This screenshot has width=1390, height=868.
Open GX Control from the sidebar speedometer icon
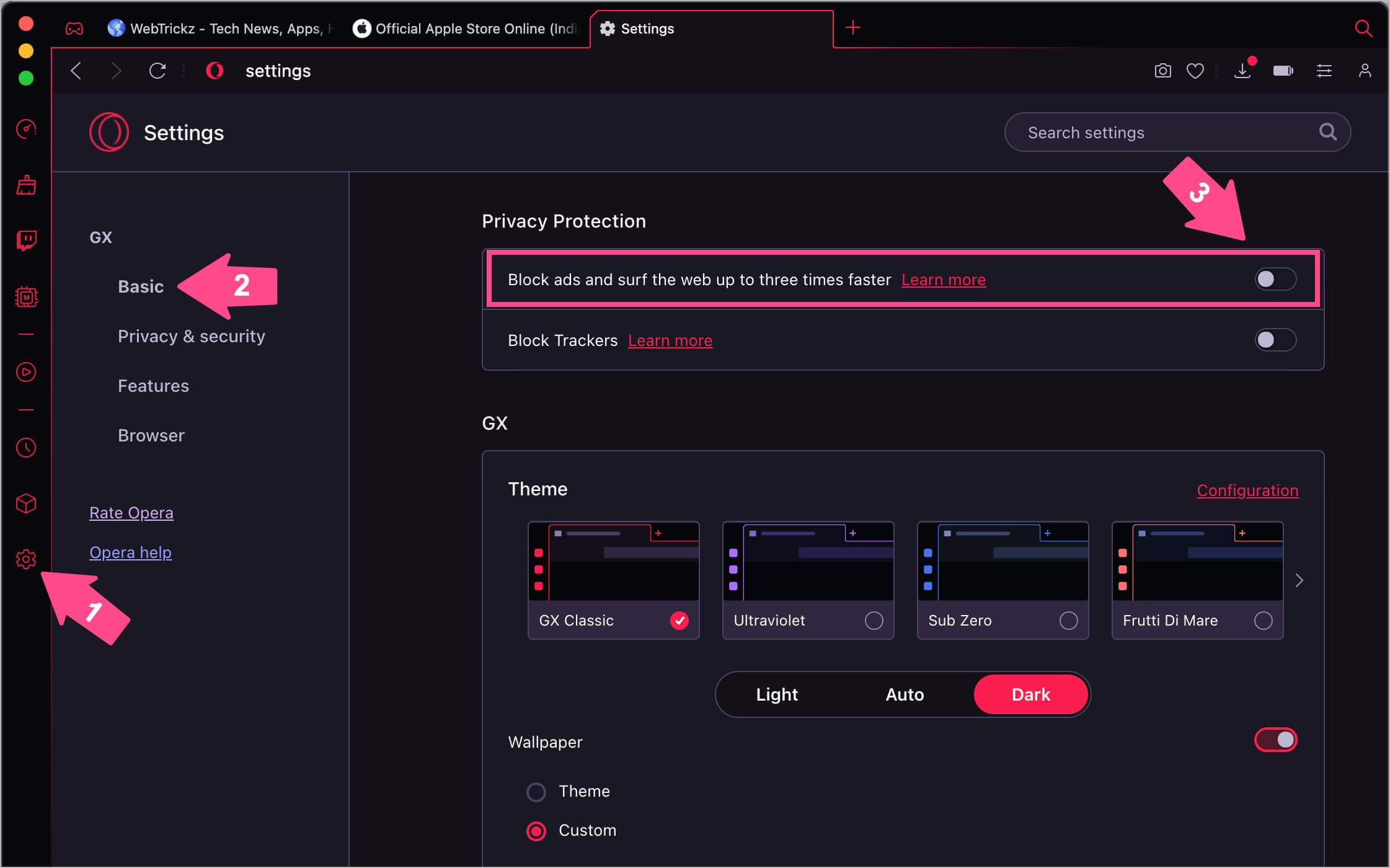coord(26,129)
